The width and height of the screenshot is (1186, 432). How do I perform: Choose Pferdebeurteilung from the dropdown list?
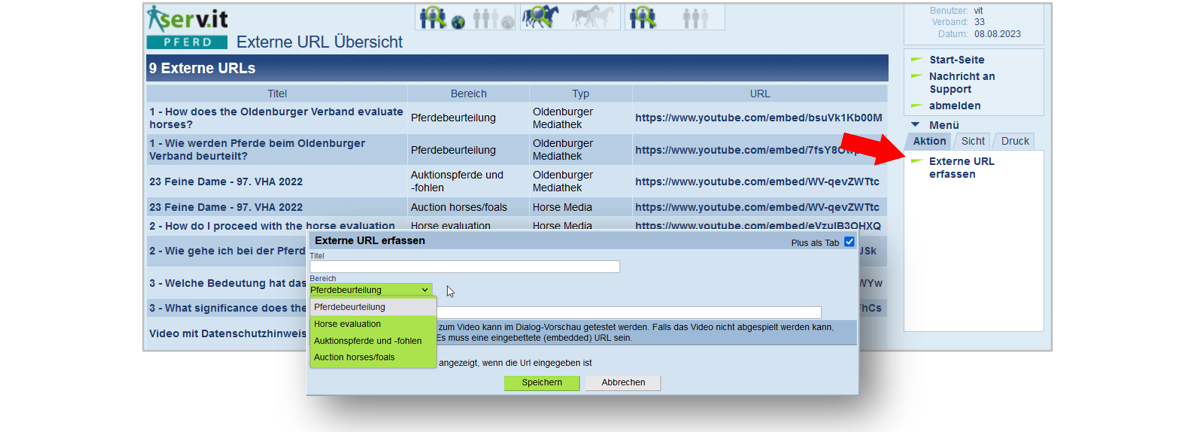[x=373, y=306]
